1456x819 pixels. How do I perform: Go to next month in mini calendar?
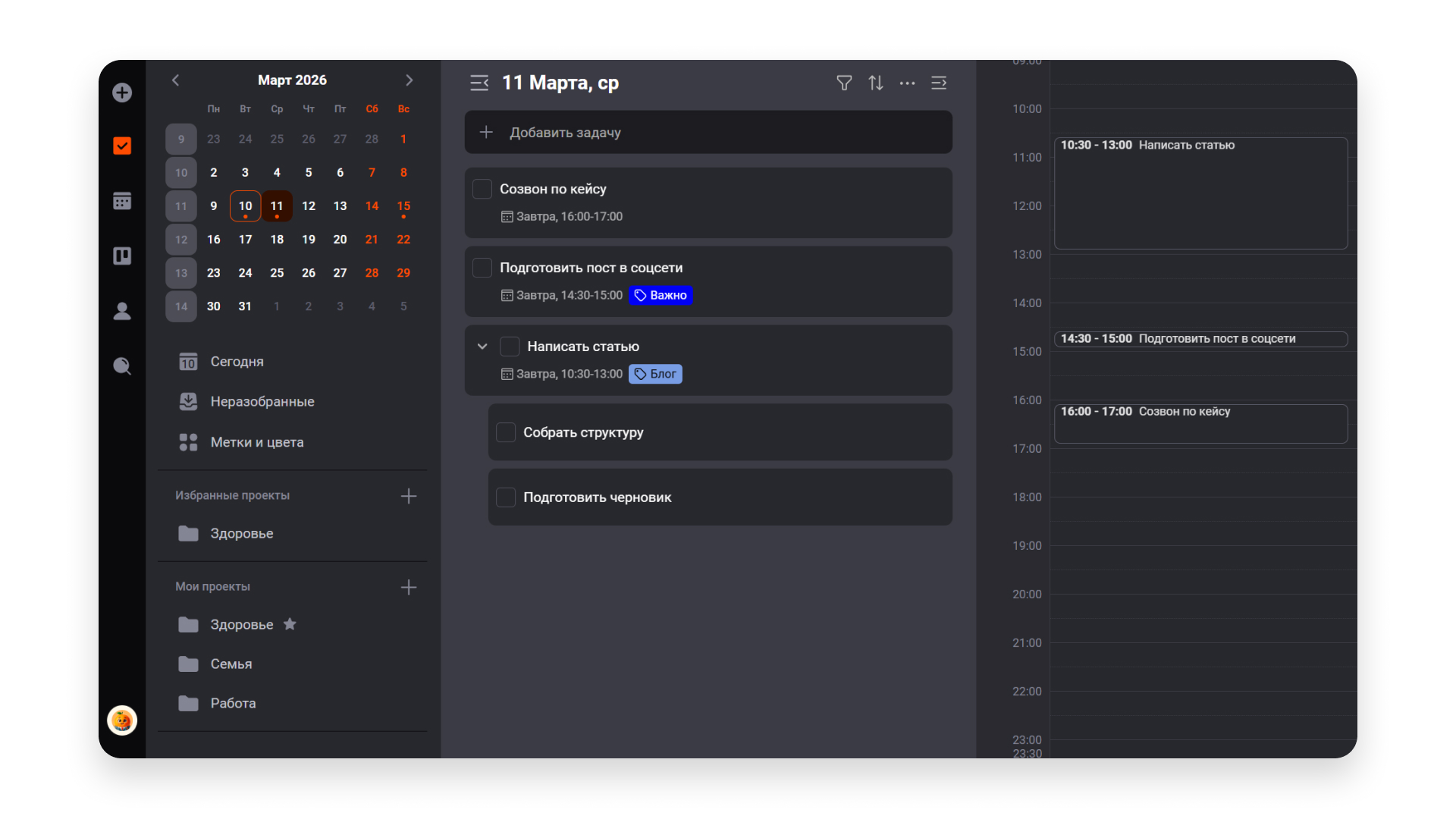(x=409, y=80)
